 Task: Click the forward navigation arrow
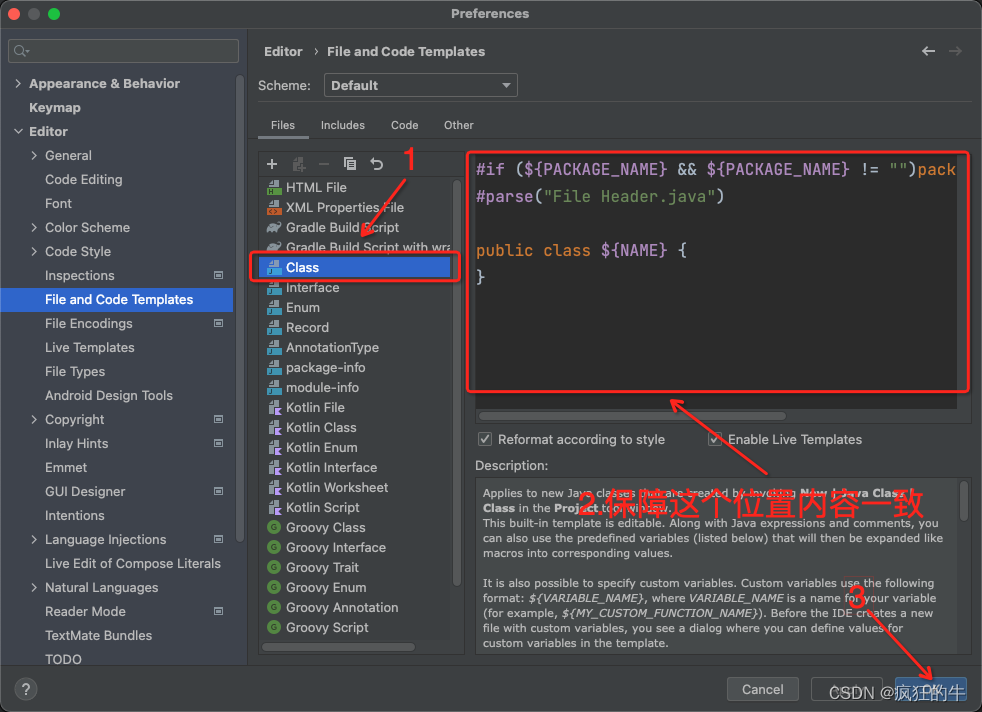click(955, 51)
